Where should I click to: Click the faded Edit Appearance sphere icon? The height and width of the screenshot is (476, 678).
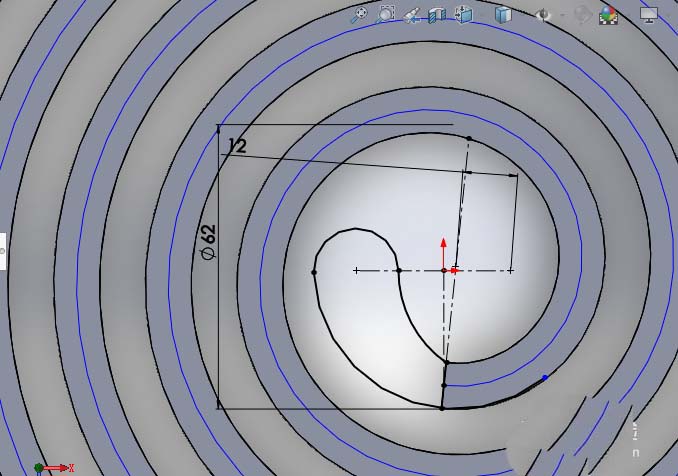(x=582, y=15)
